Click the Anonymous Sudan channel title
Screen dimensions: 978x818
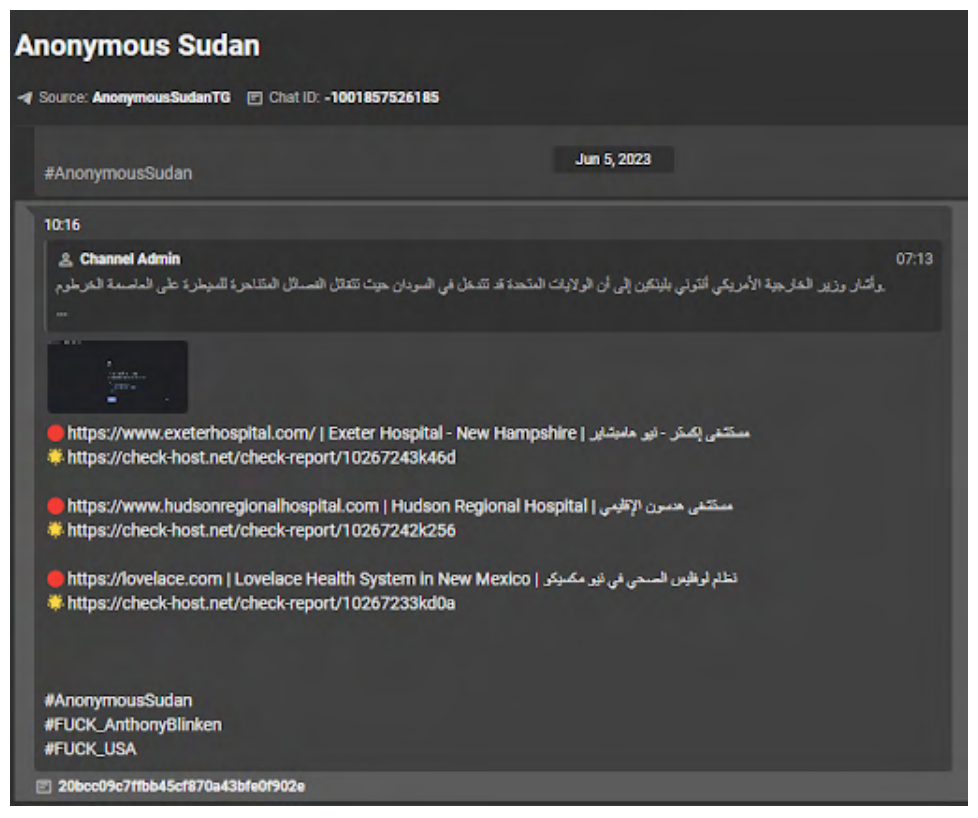coord(137,46)
